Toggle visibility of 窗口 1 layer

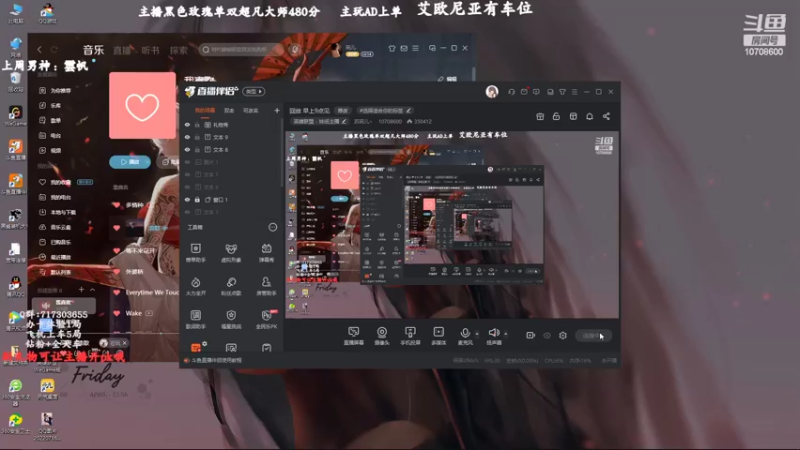(187, 199)
